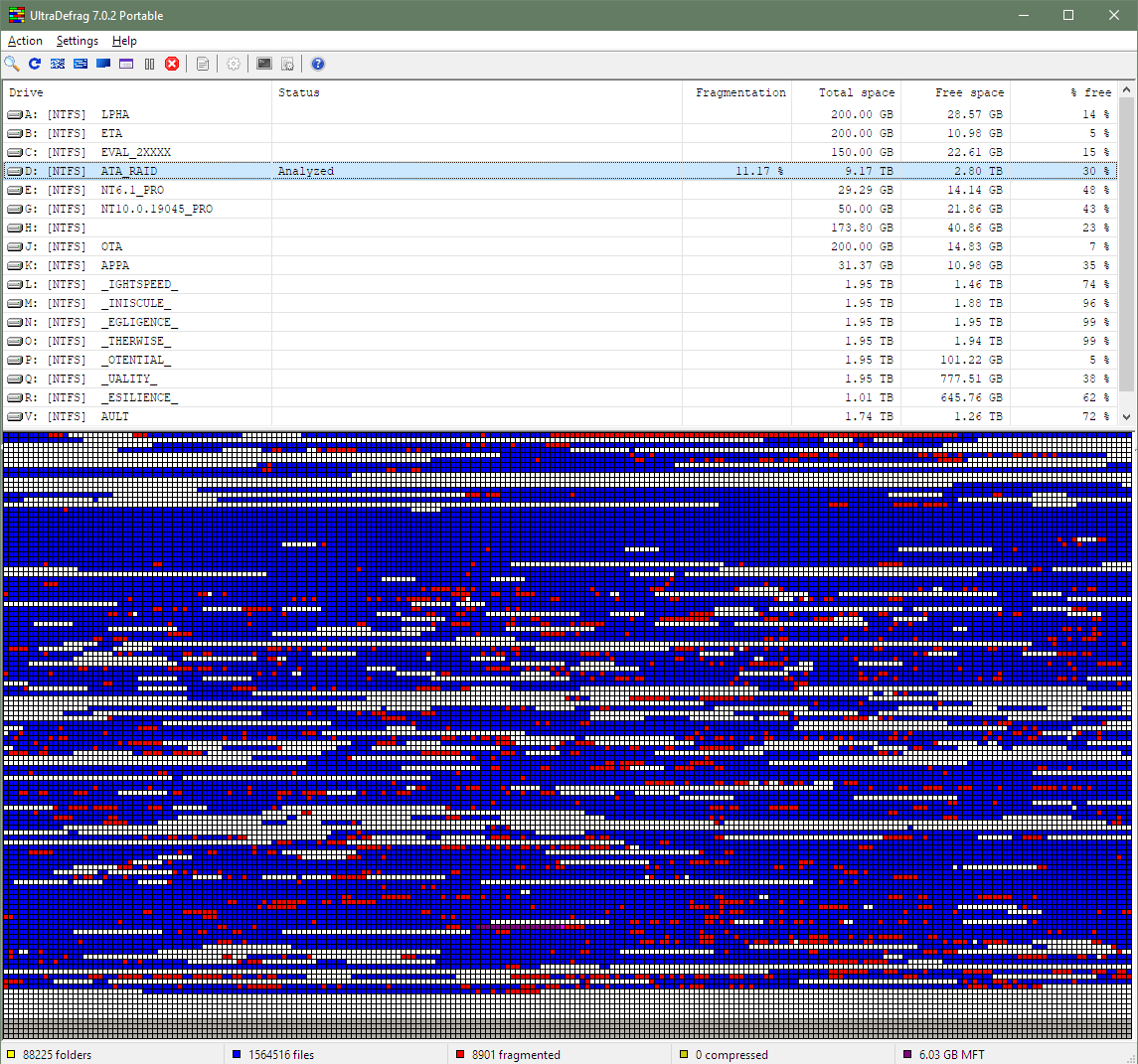Click the 0 compressed status text
Image resolution: width=1138 pixels, height=1064 pixels.
click(732, 1055)
